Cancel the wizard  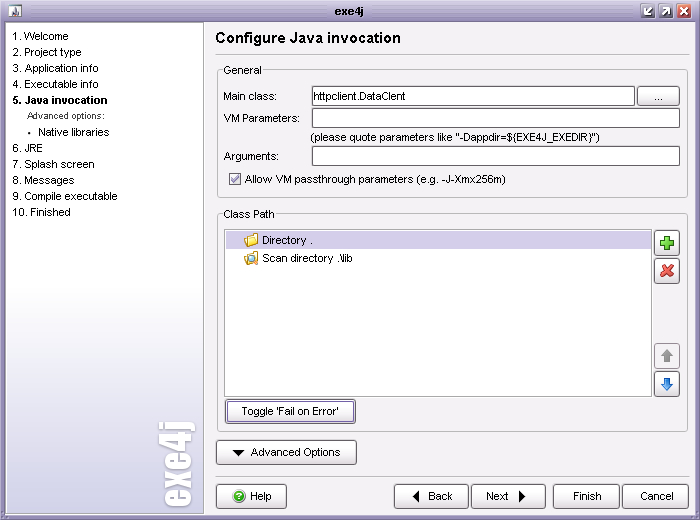pos(656,496)
